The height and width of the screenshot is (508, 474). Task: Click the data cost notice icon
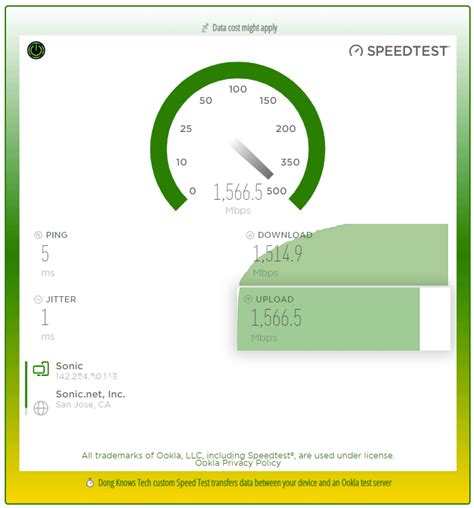click(205, 28)
